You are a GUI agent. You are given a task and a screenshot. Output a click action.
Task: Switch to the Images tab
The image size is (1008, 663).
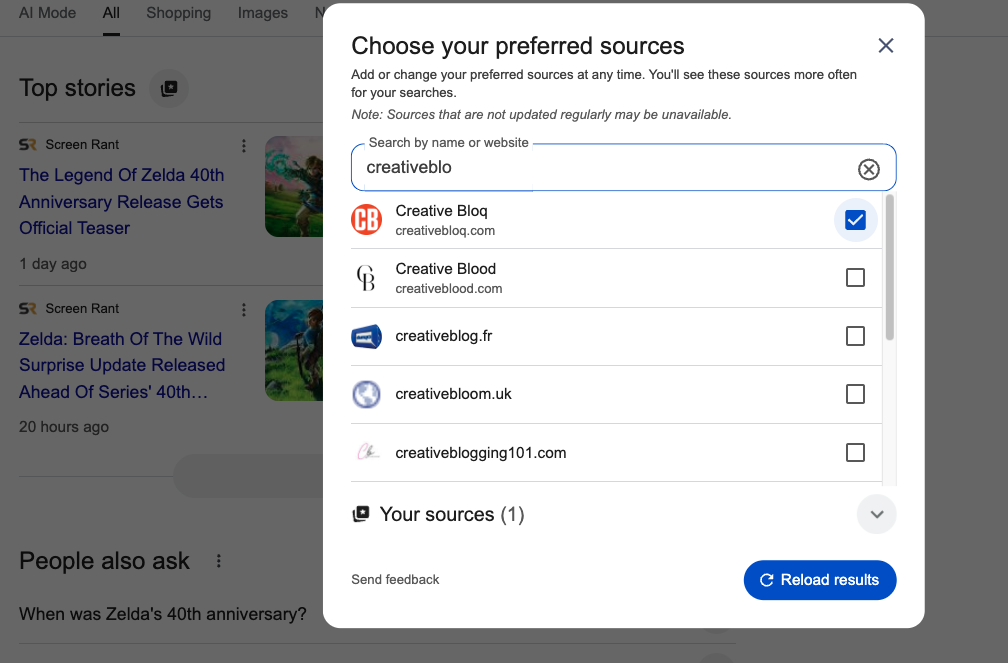[262, 13]
